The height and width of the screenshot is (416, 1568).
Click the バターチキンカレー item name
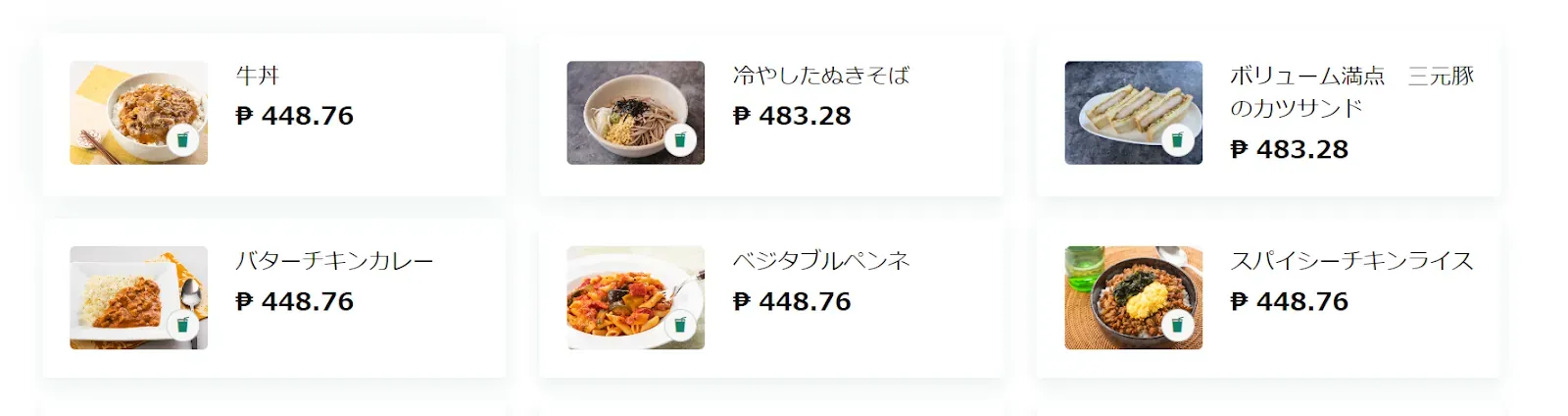334,261
